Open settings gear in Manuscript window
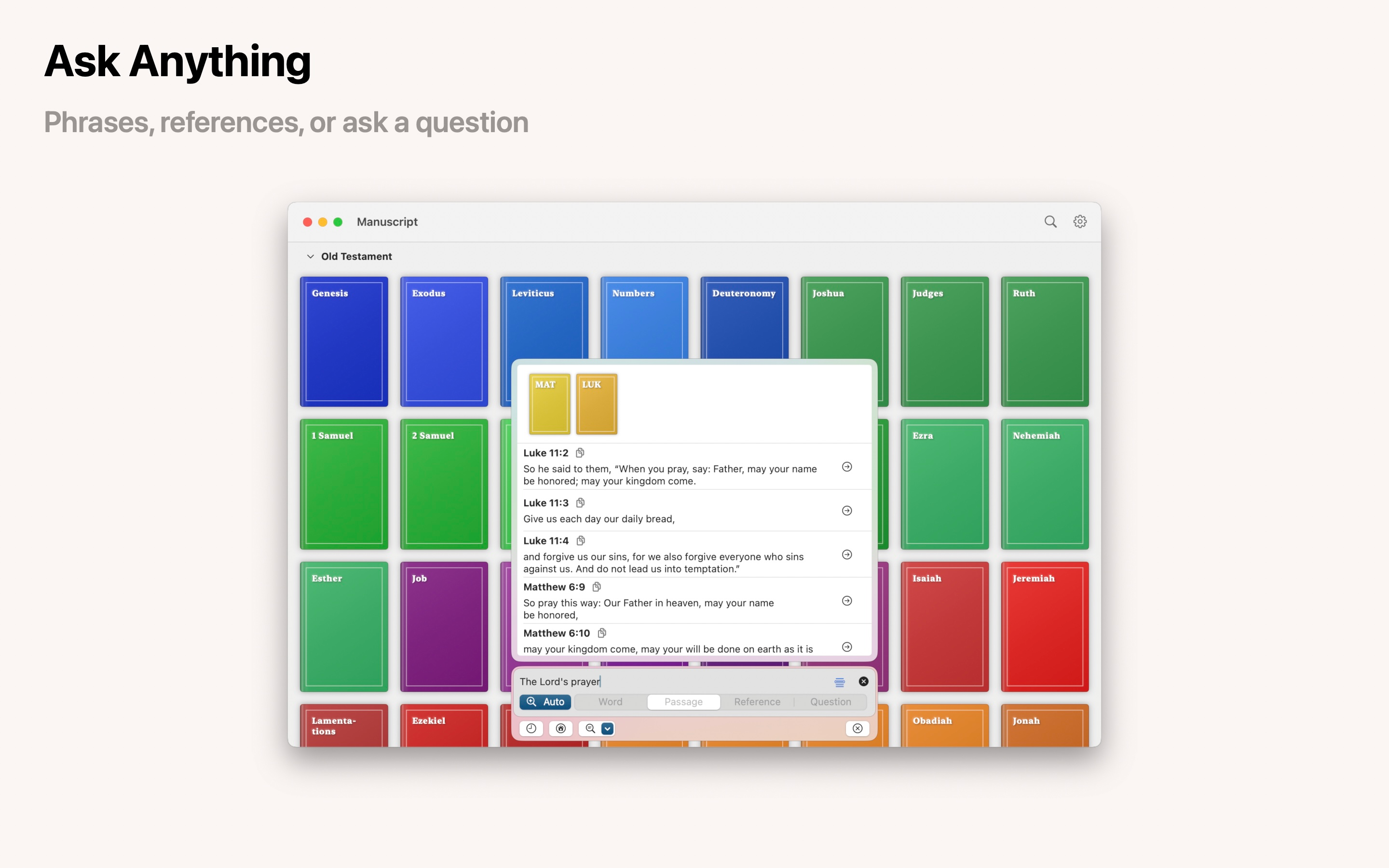This screenshot has width=1389, height=868. click(1080, 222)
